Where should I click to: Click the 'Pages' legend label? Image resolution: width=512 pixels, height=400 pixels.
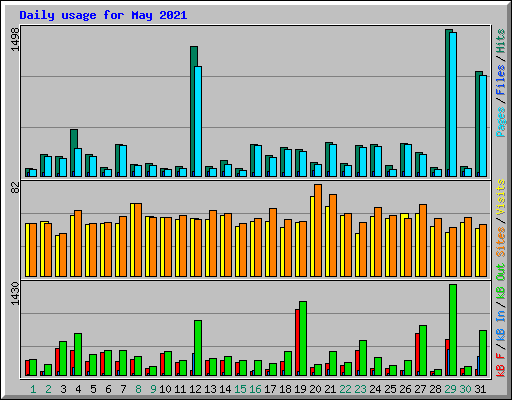coord(500,122)
